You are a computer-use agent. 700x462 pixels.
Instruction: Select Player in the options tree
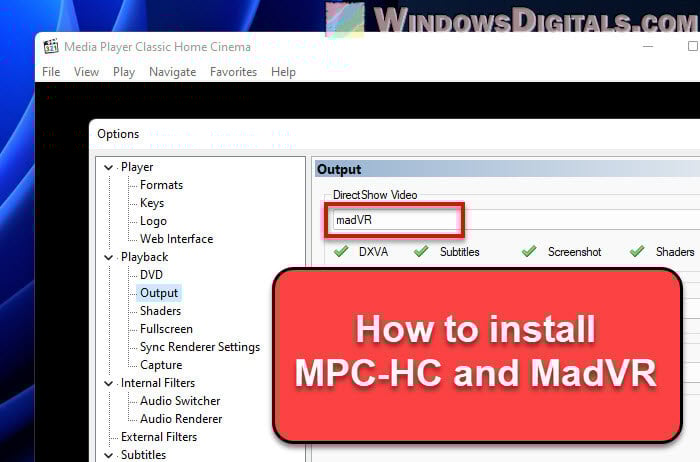[x=137, y=167]
